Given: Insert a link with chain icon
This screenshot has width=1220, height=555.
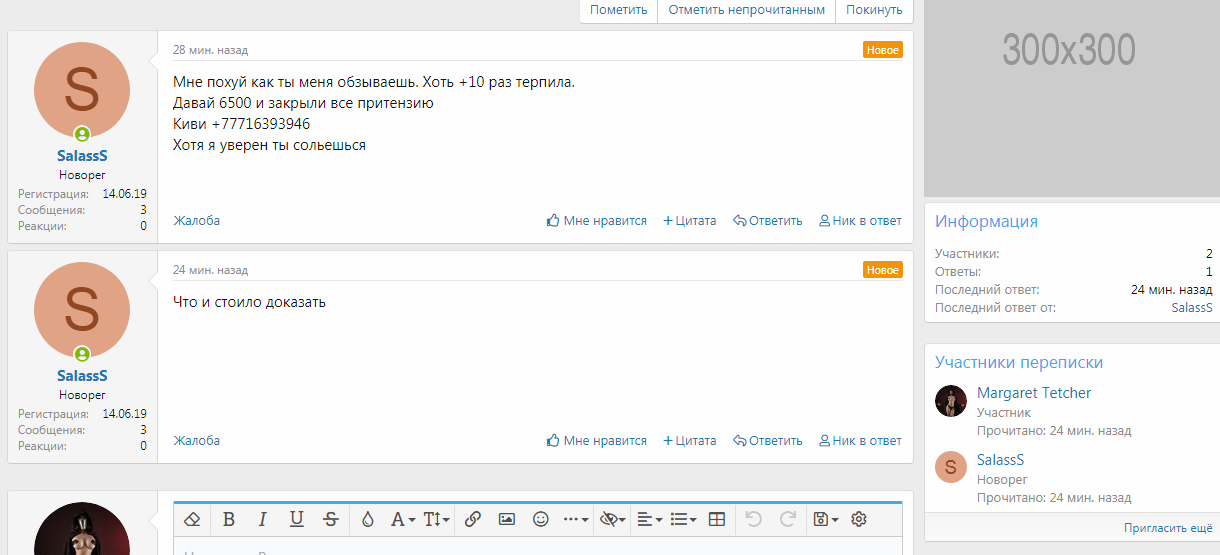Looking at the screenshot, I should [473, 519].
